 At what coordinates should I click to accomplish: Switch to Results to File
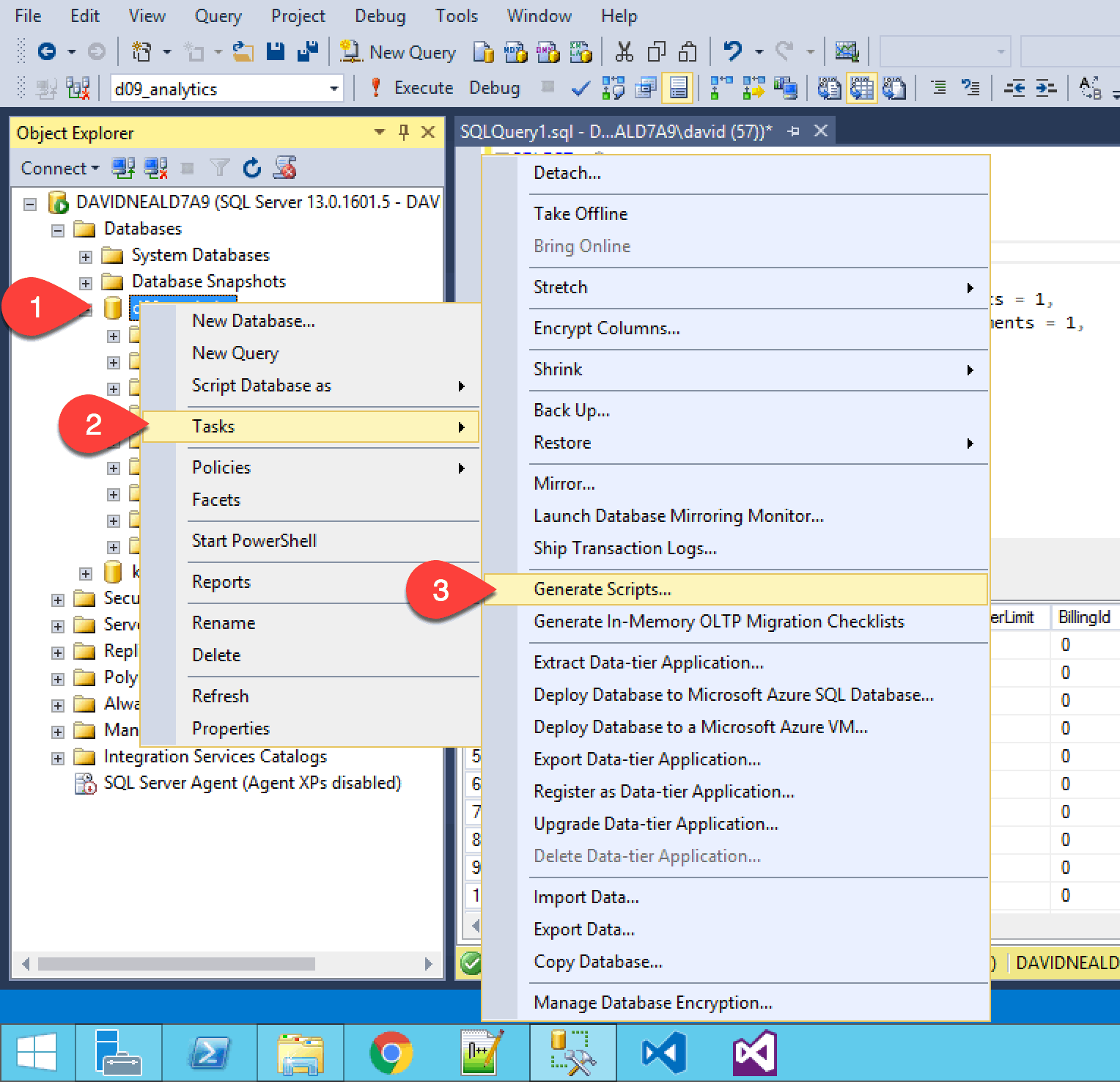click(894, 89)
